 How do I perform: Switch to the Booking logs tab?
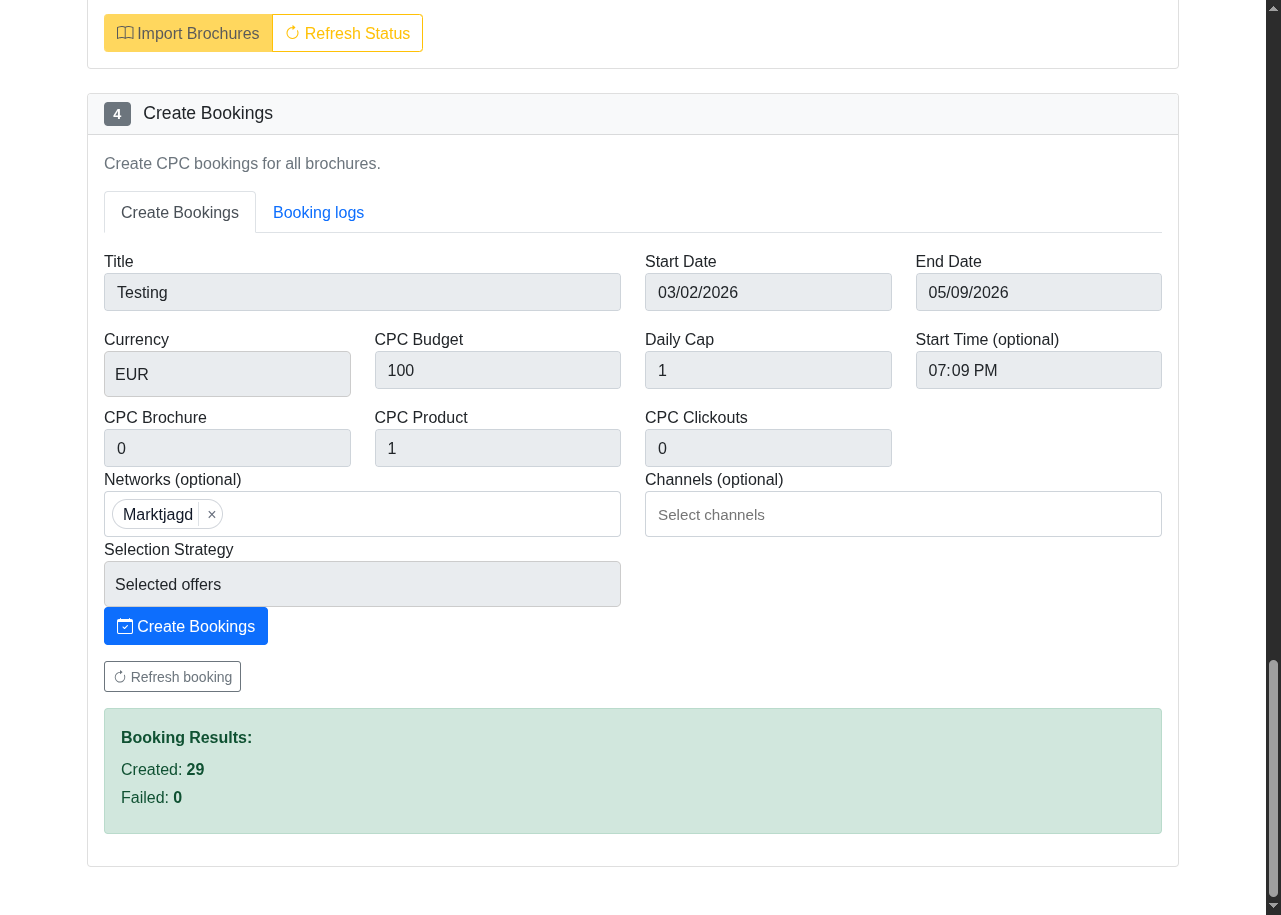pos(318,212)
